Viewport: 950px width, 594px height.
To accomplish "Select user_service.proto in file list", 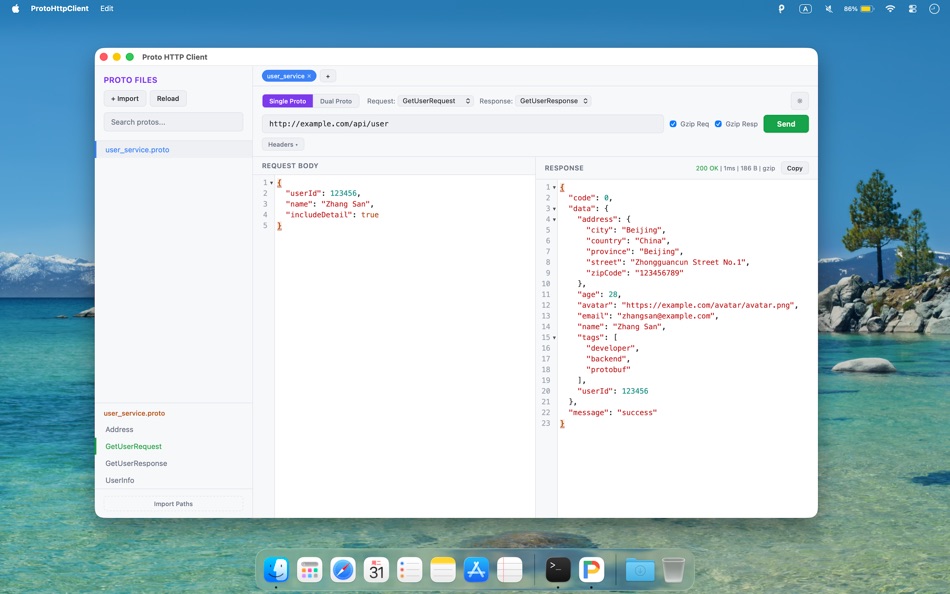I will [x=174, y=150].
